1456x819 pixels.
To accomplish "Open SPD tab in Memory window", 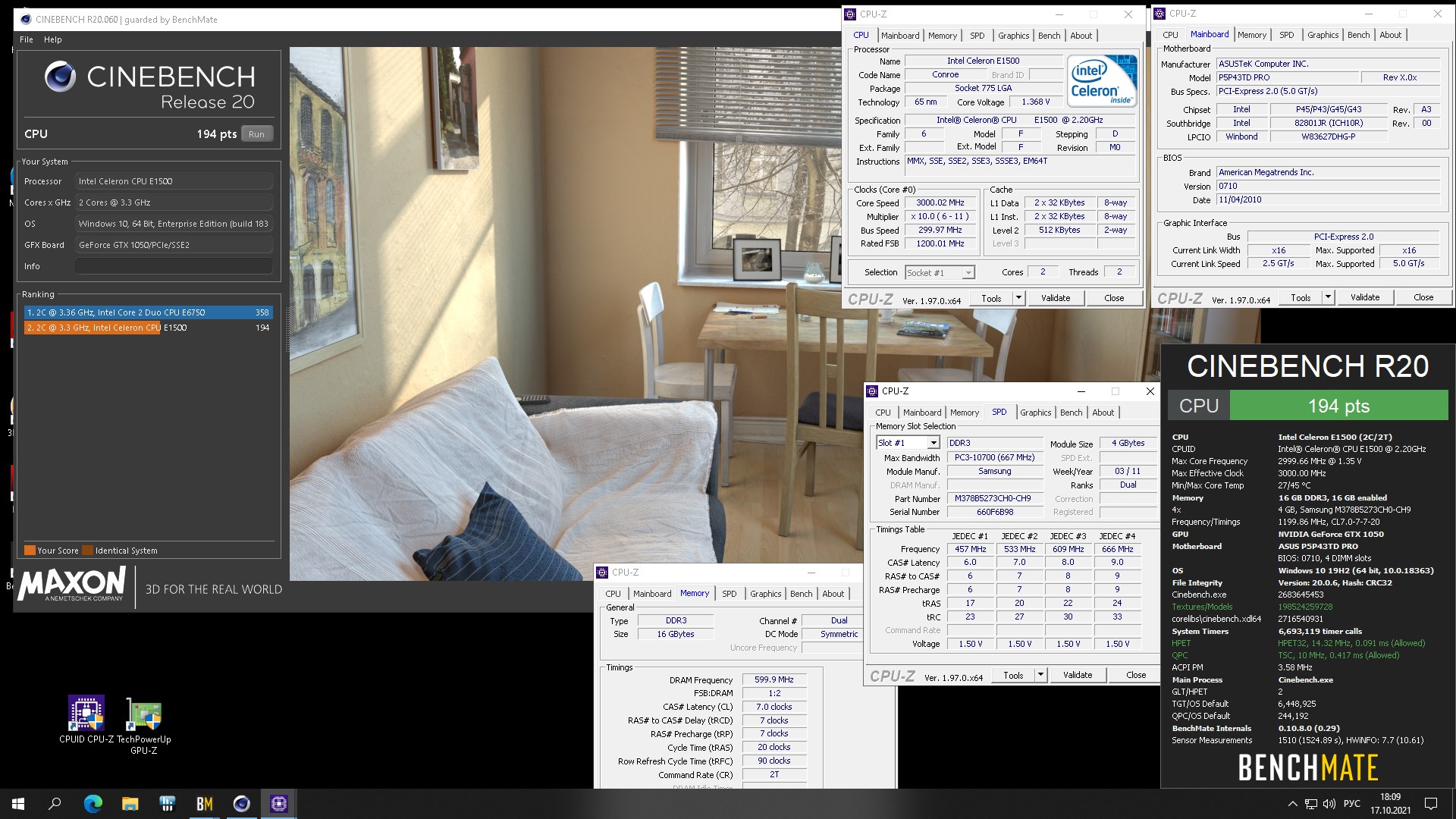I will [x=730, y=594].
